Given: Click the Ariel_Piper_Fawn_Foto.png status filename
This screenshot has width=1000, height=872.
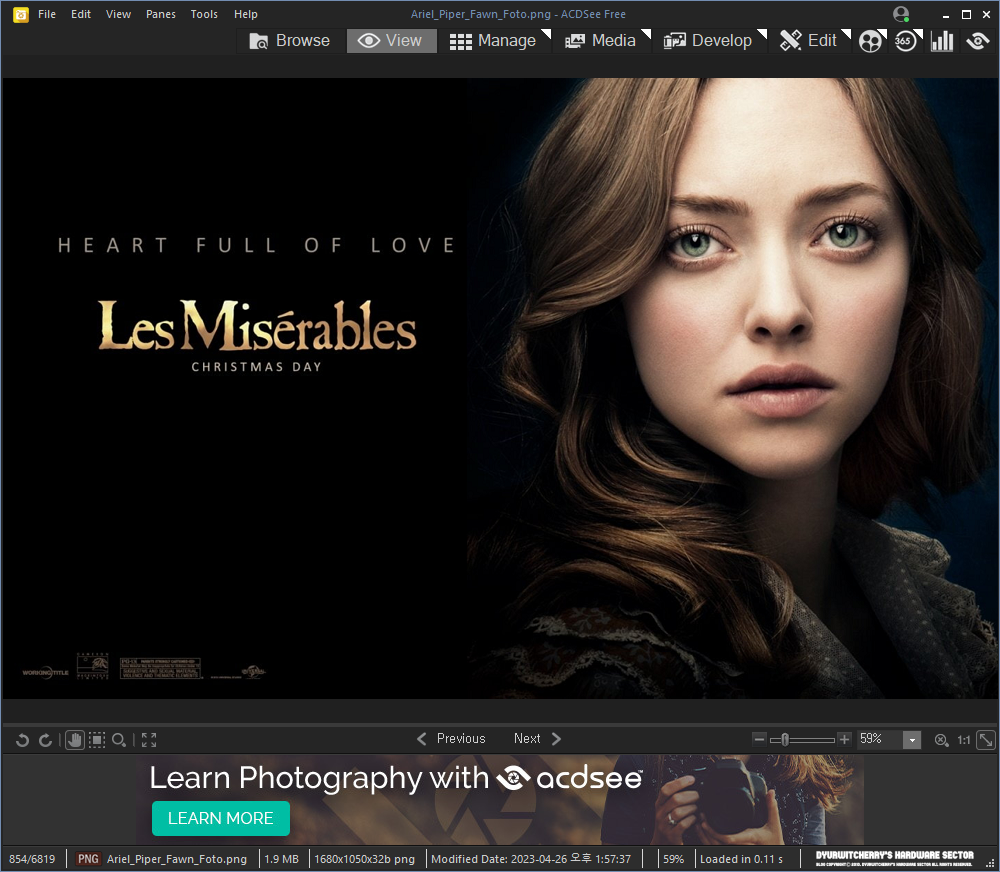Looking at the screenshot, I should [x=177, y=859].
